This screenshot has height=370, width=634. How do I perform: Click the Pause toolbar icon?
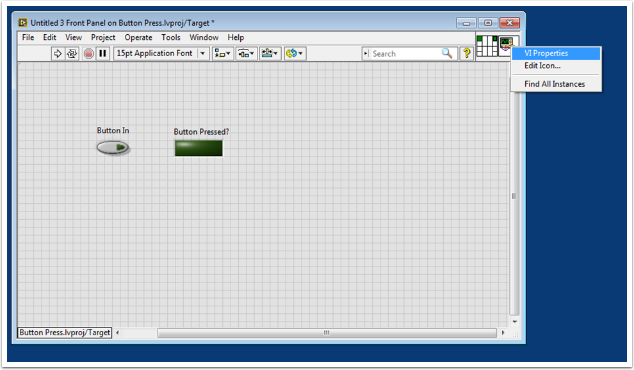click(x=103, y=53)
